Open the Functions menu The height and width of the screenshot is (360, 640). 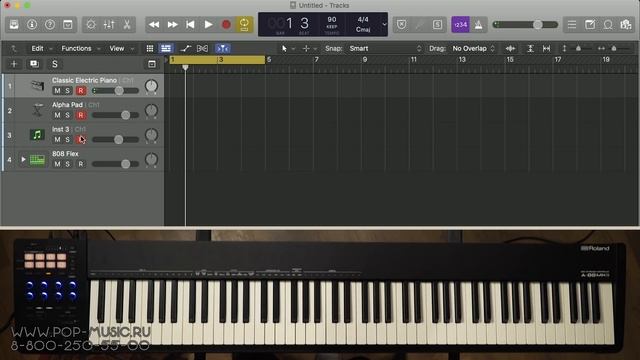[x=76, y=48]
